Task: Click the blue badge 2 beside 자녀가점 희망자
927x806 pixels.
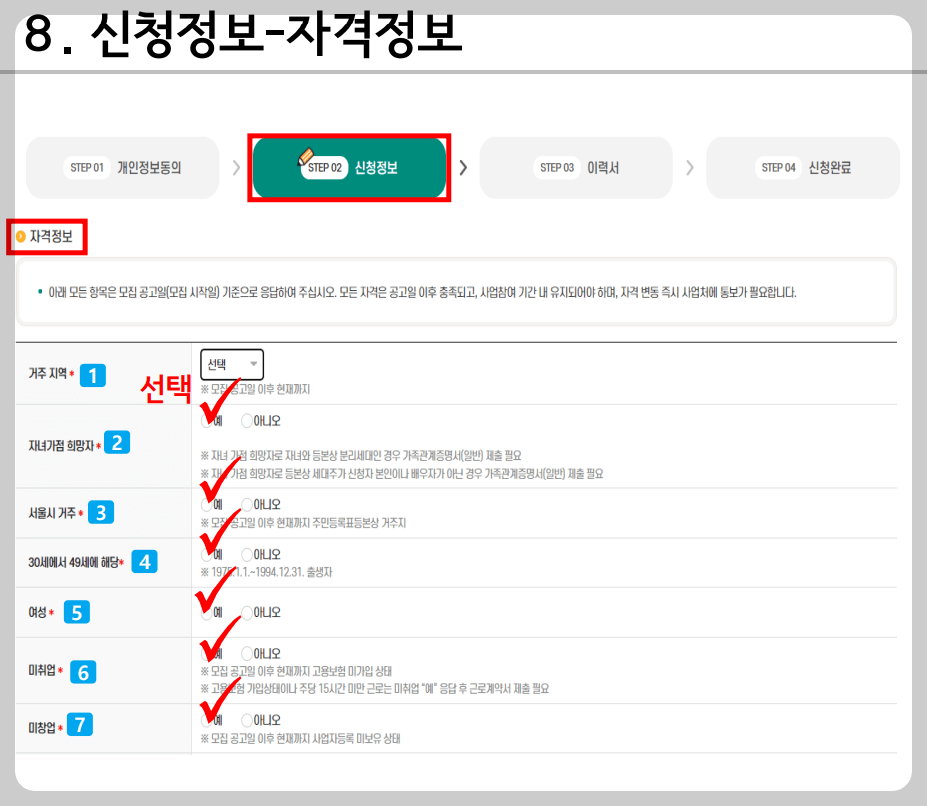Action: [117, 441]
